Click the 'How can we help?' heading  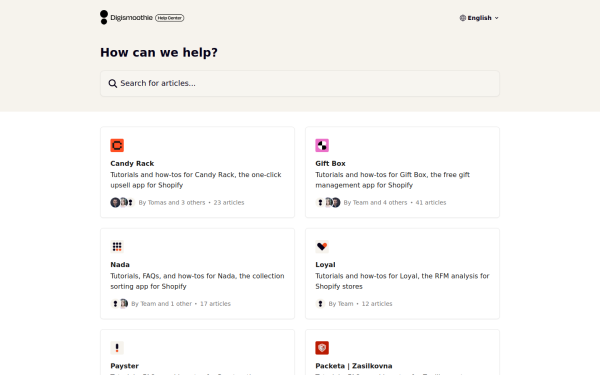point(159,52)
